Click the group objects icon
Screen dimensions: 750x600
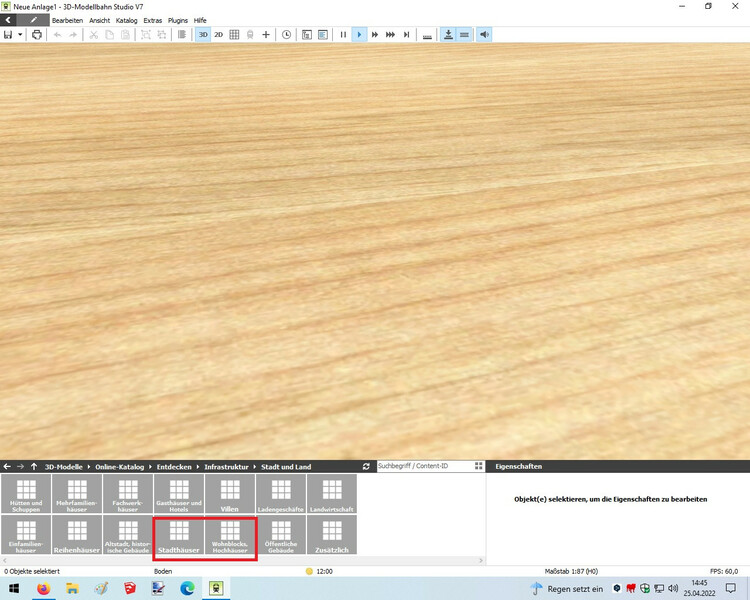point(146,34)
